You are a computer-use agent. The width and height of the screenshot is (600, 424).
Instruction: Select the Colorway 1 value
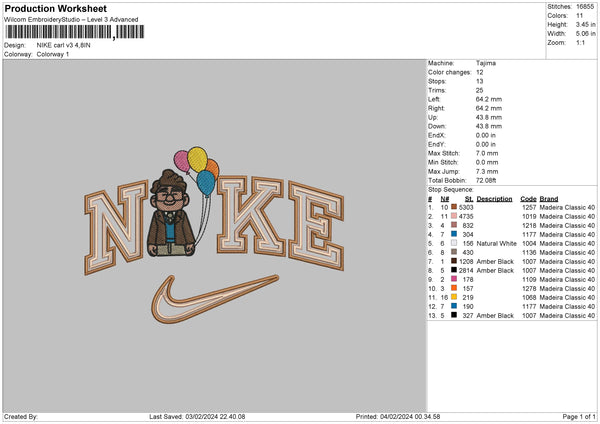tap(53, 54)
